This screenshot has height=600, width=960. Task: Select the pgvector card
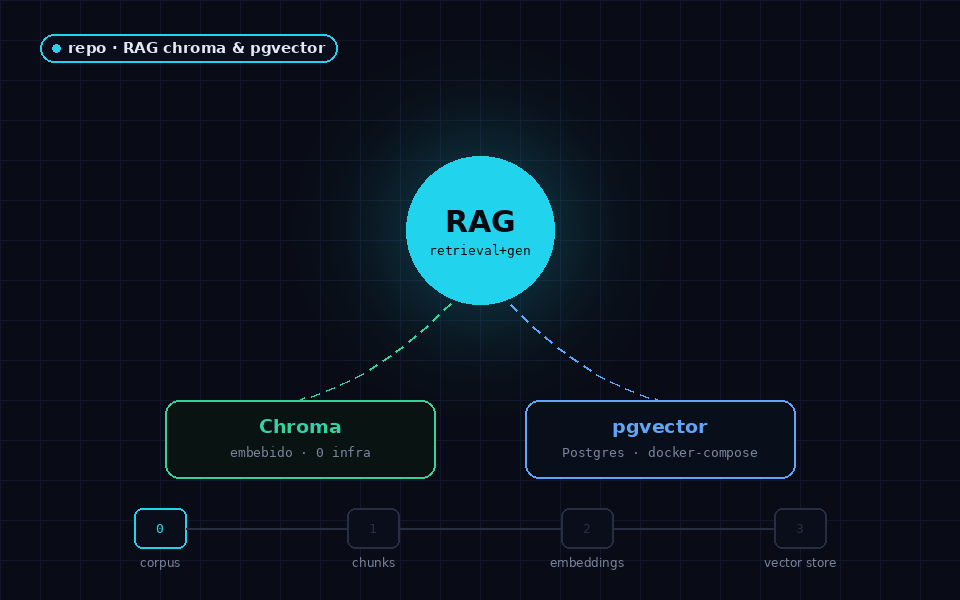(x=660, y=439)
